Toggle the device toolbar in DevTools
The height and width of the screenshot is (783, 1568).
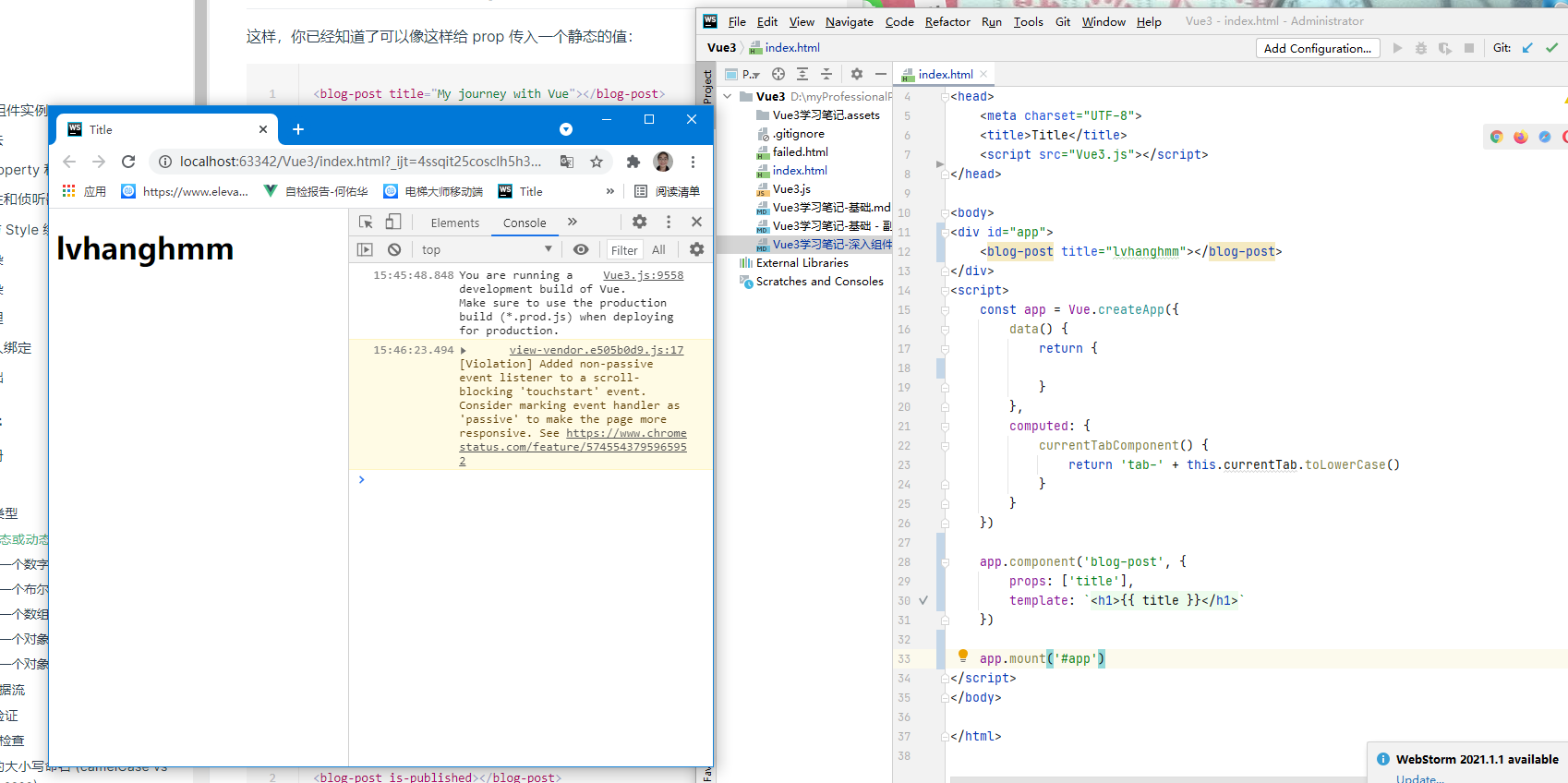[392, 222]
